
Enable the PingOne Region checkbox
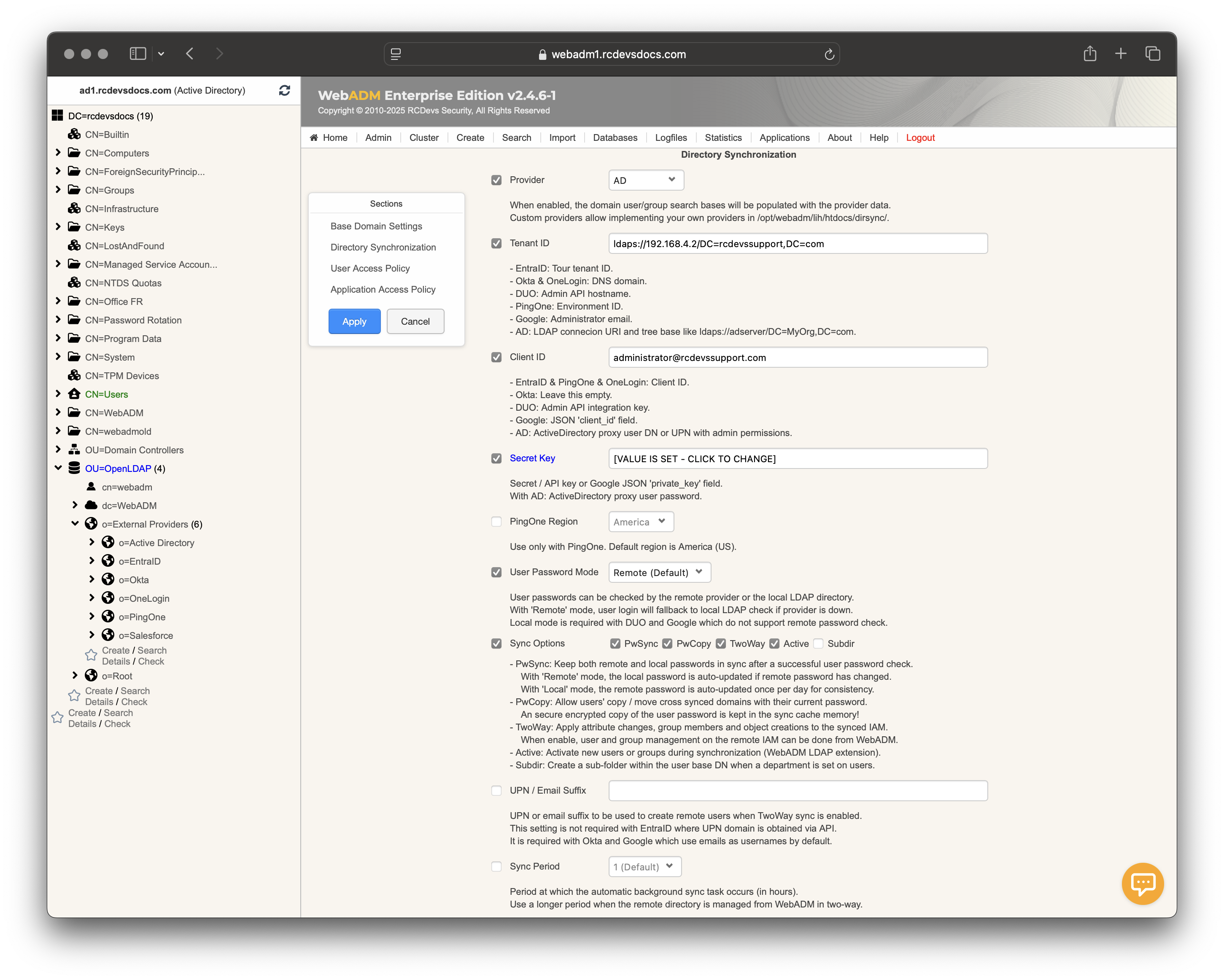click(496, 522)
